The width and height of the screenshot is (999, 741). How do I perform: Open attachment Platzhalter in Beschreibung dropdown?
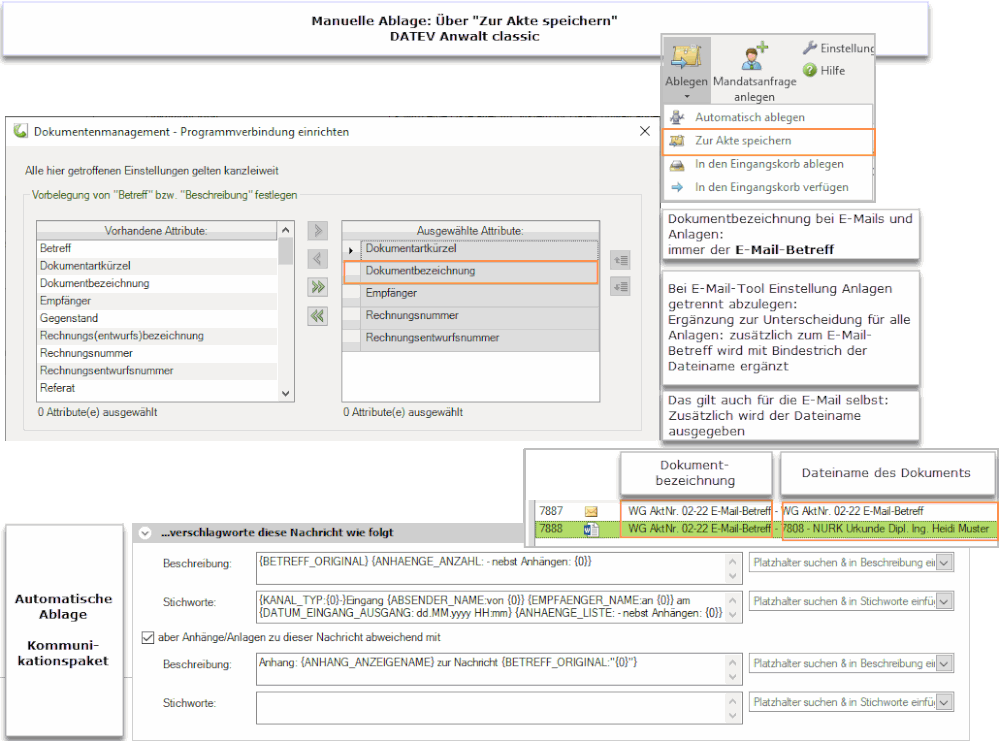pos(944,664)
